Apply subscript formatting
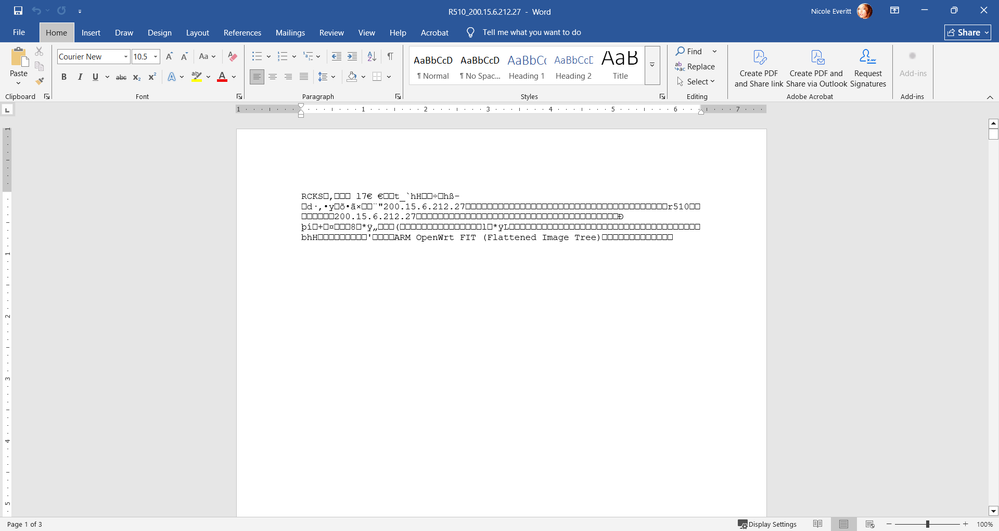This screenshot has width=999, height=531. [x=137, y=77]
